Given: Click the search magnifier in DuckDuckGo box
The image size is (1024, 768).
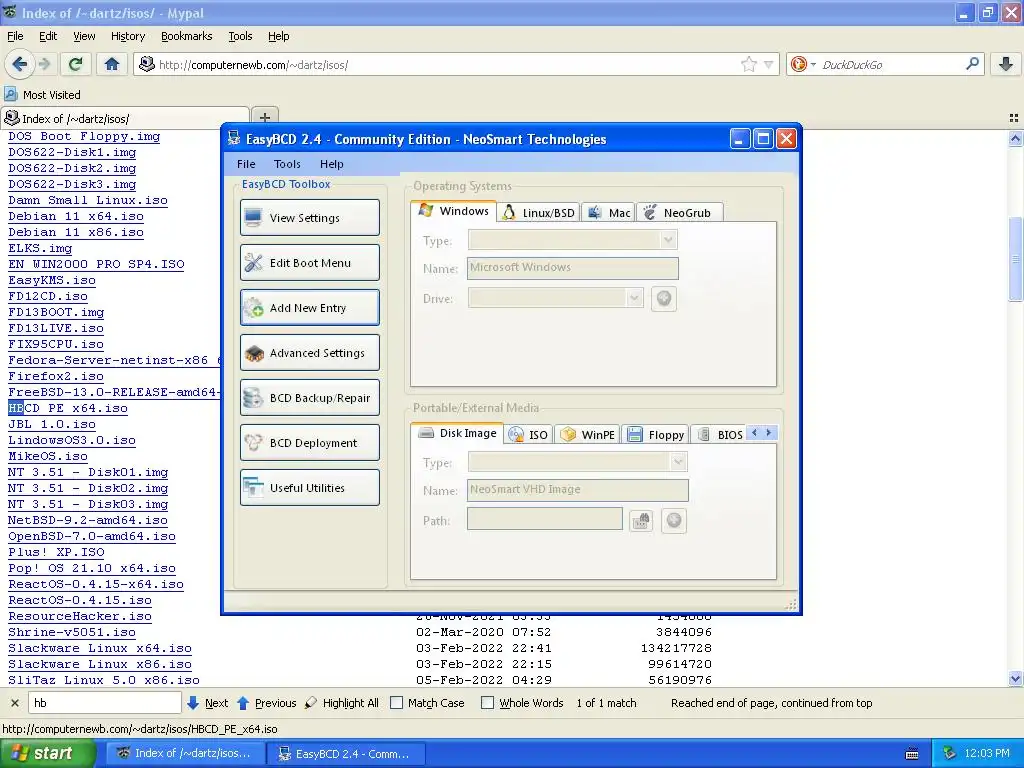Looking at the screenshot, I should coord(972,64).
